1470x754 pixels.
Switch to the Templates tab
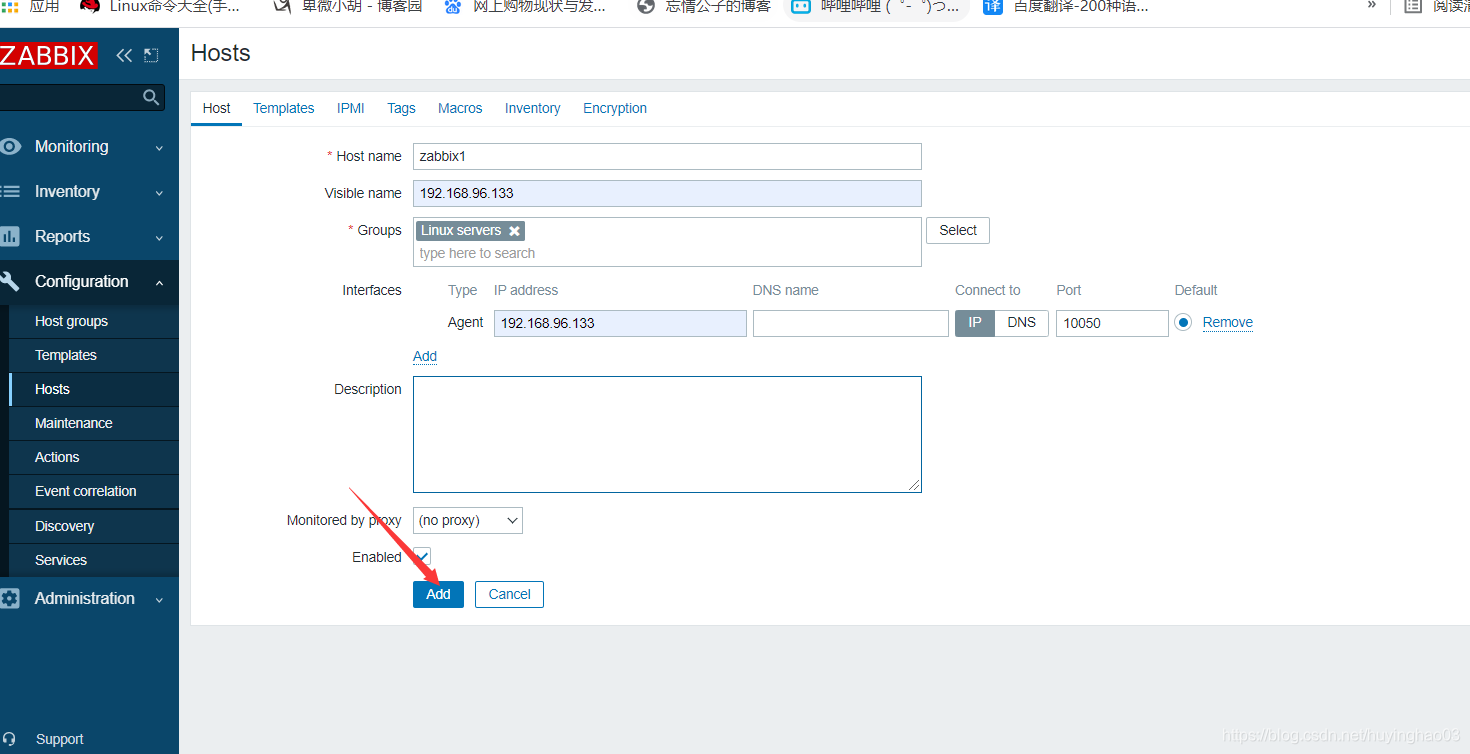(x=284, y=108)
